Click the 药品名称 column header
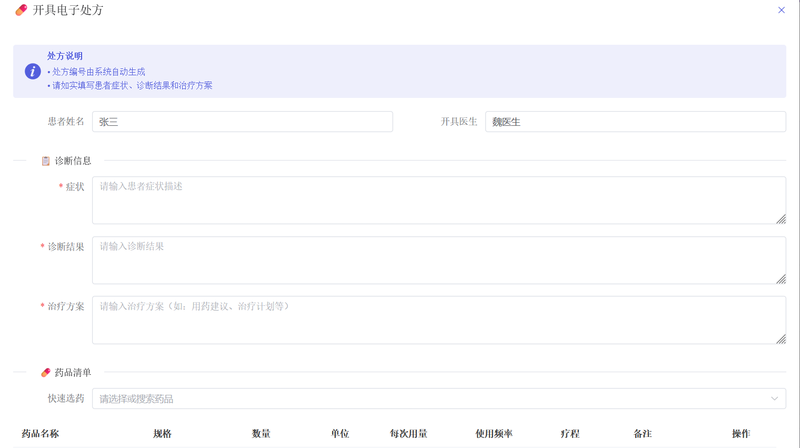 coord(40,434)
